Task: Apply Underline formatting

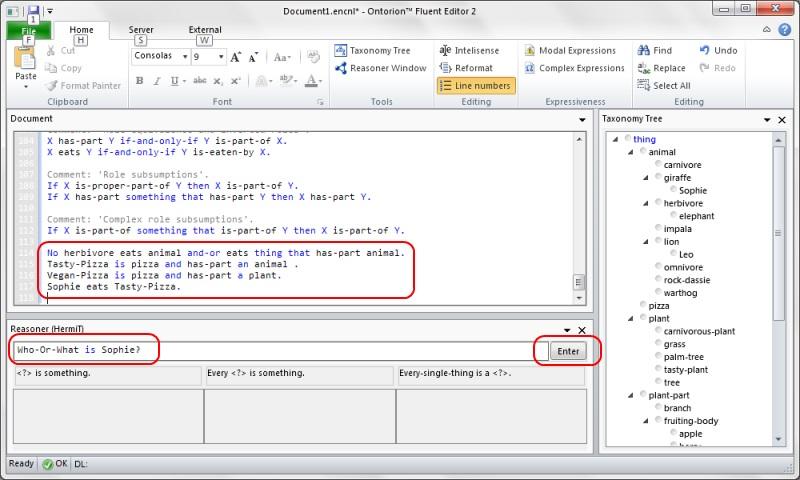Action: (x=174, y=81)
